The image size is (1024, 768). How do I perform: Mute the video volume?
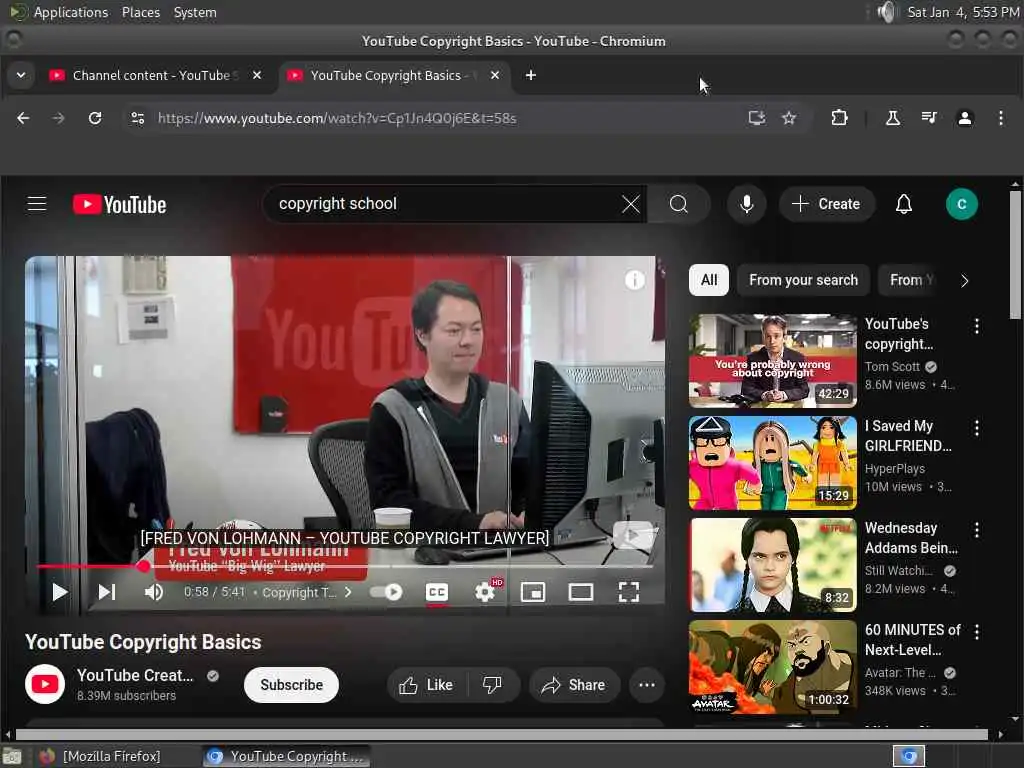154,592
